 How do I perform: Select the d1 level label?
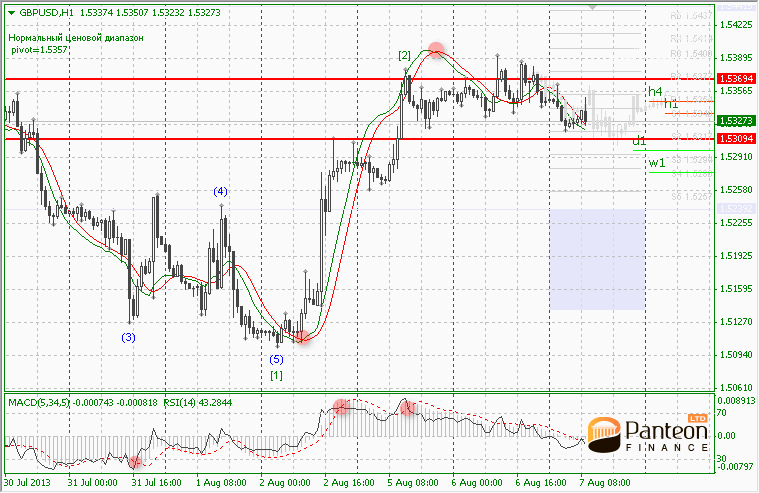point(639,141)
